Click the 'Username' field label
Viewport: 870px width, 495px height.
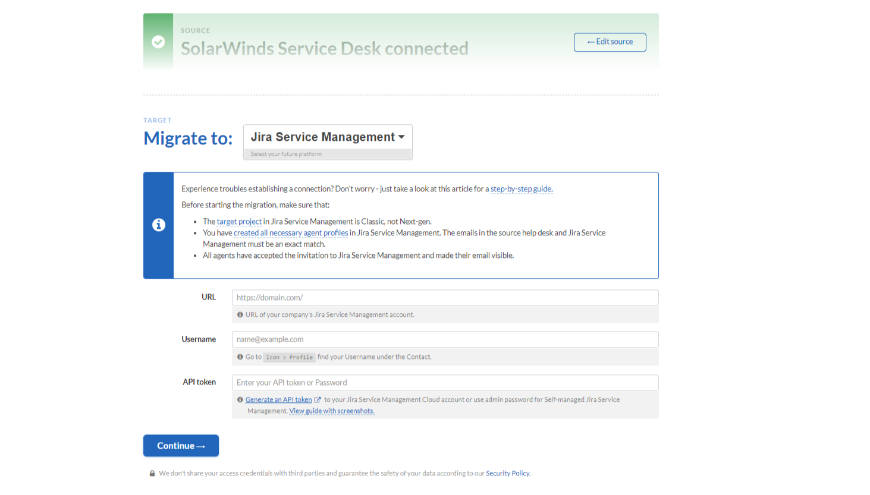pyautogui.click(x=199, y=340)
